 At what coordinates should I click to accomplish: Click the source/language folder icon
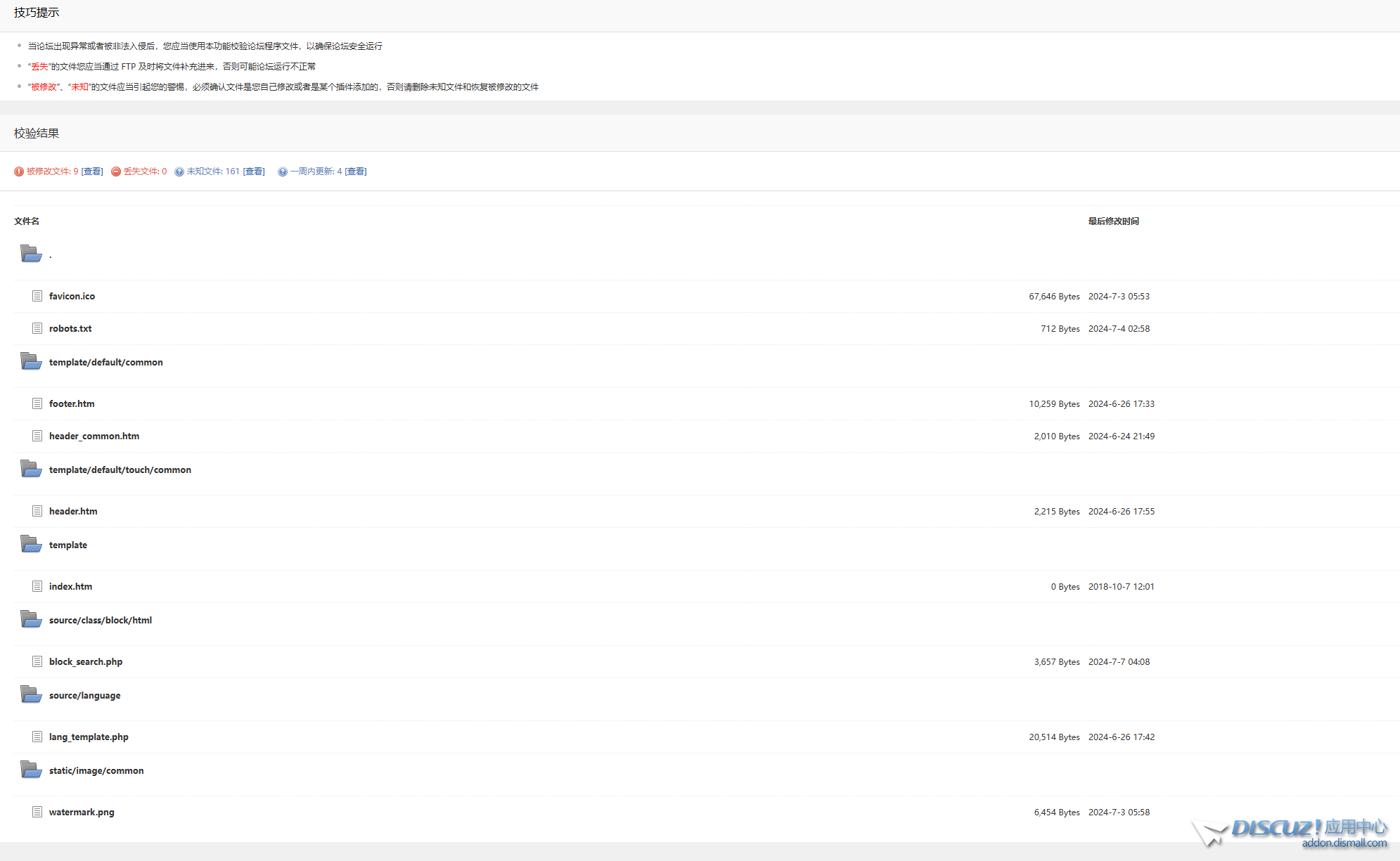[31, 694]
